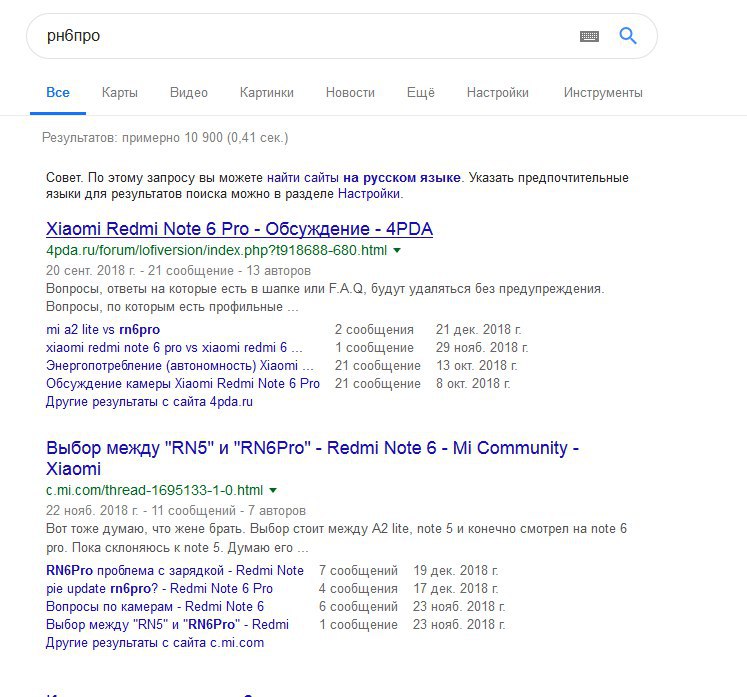Select the Все tab
The width and height of the screenshot is (747, 697).
(58, 92)
